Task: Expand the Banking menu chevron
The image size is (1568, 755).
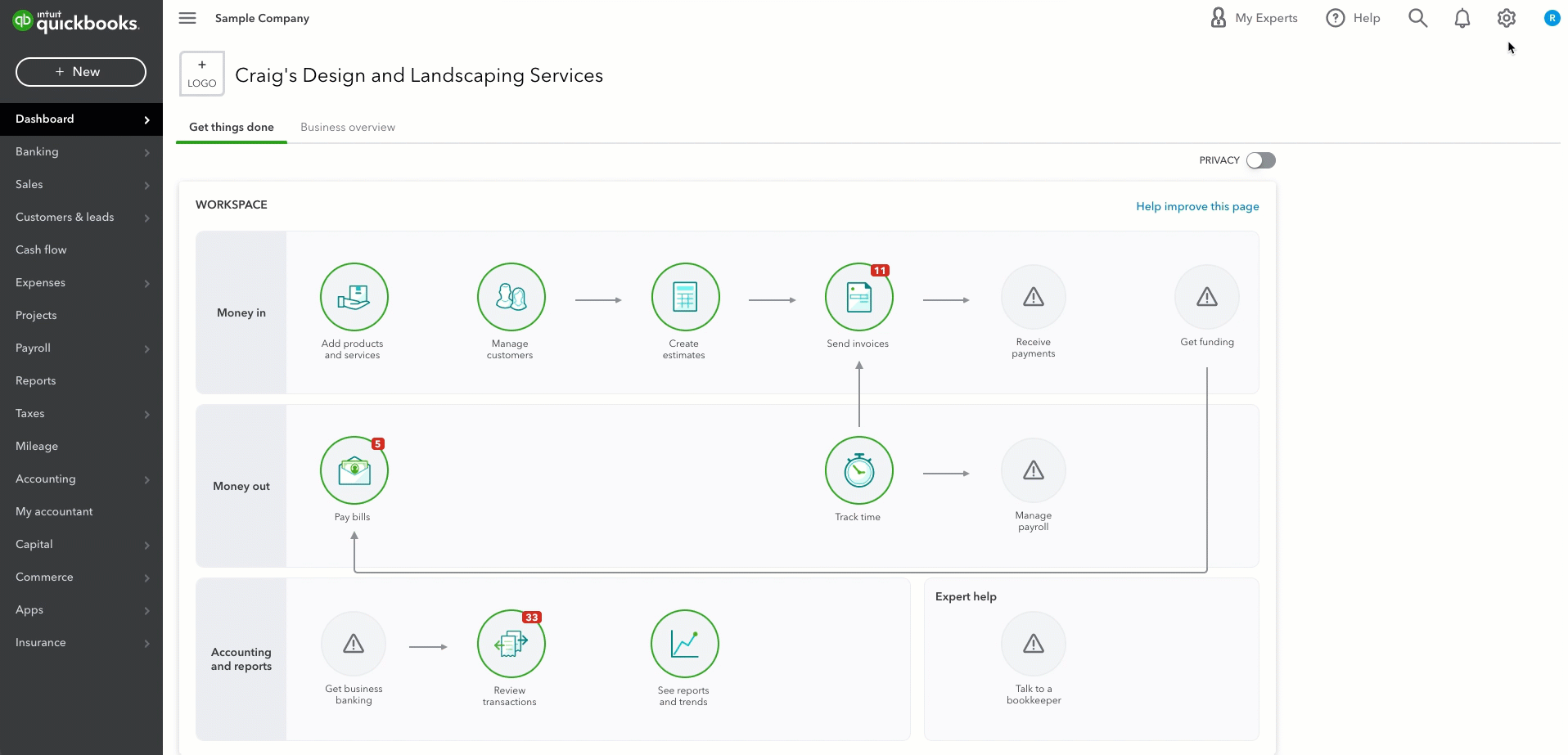Action: [147, 152]
